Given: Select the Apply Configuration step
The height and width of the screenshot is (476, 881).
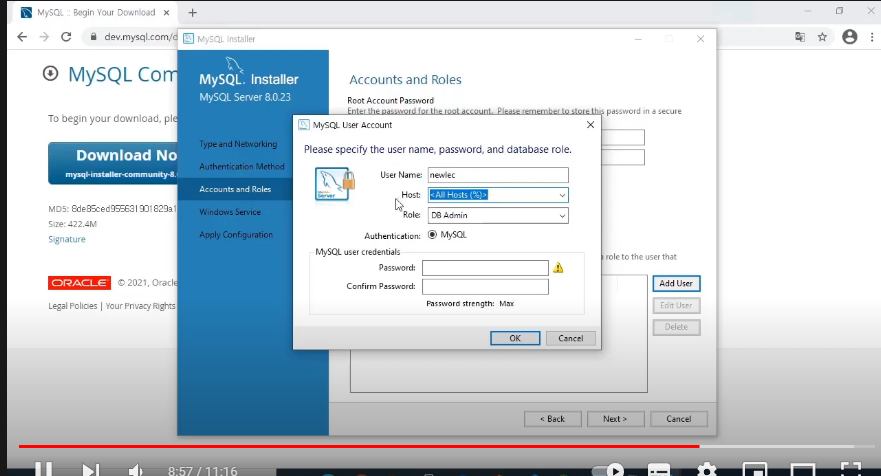Looking at the screenshot, I should point(236,235).
